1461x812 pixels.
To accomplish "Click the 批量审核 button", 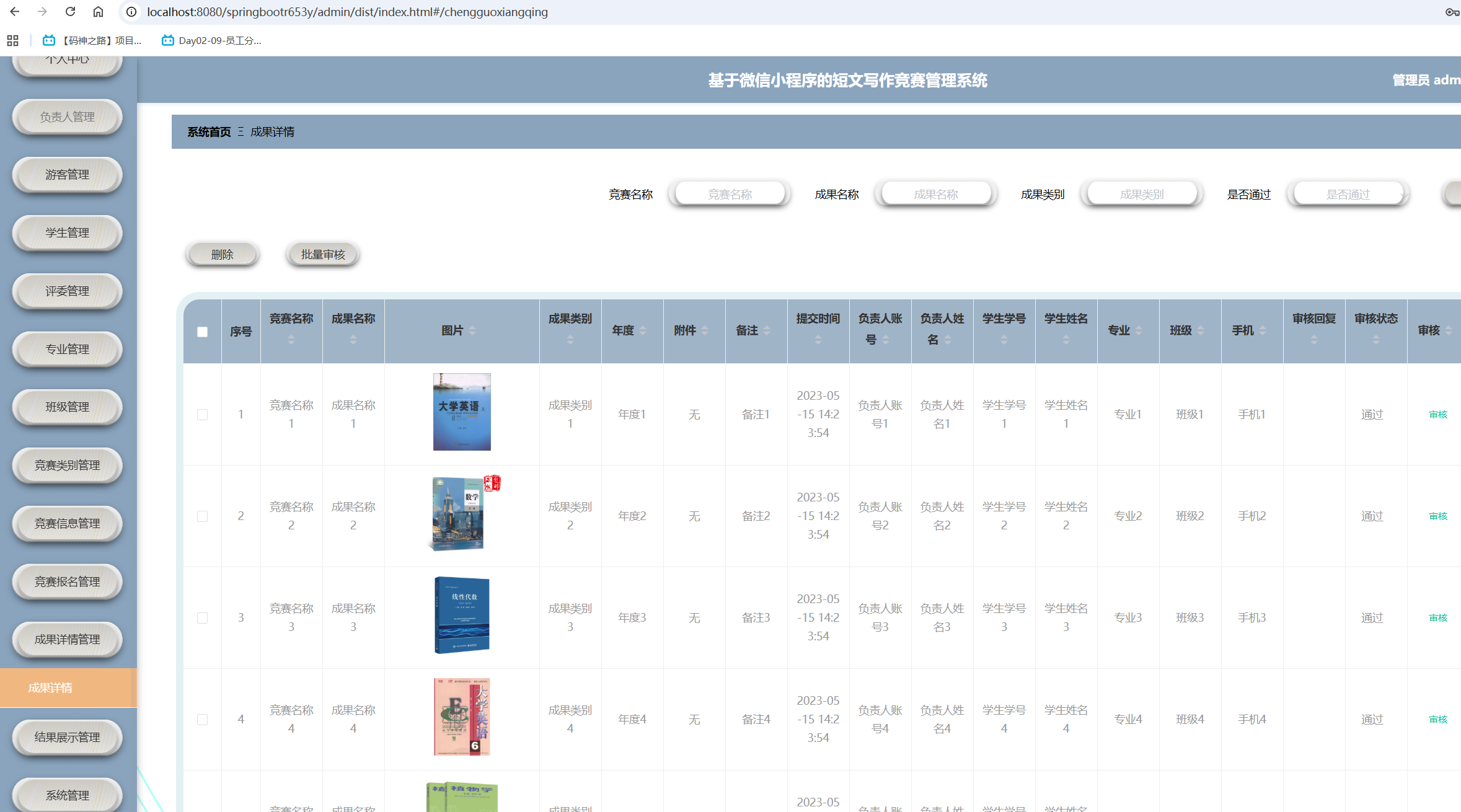I will click(322, 254).
